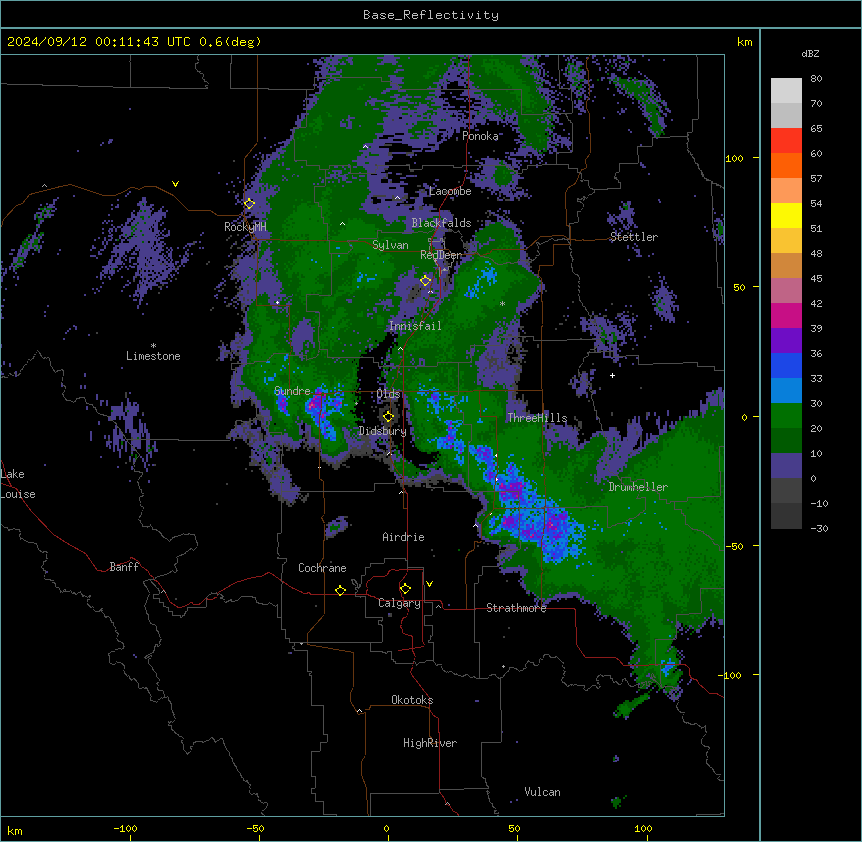The height and width of the screenshot is (842, 862).
Task: Click the -100 tick on the bottom axis
Action: tap(126, 828)
